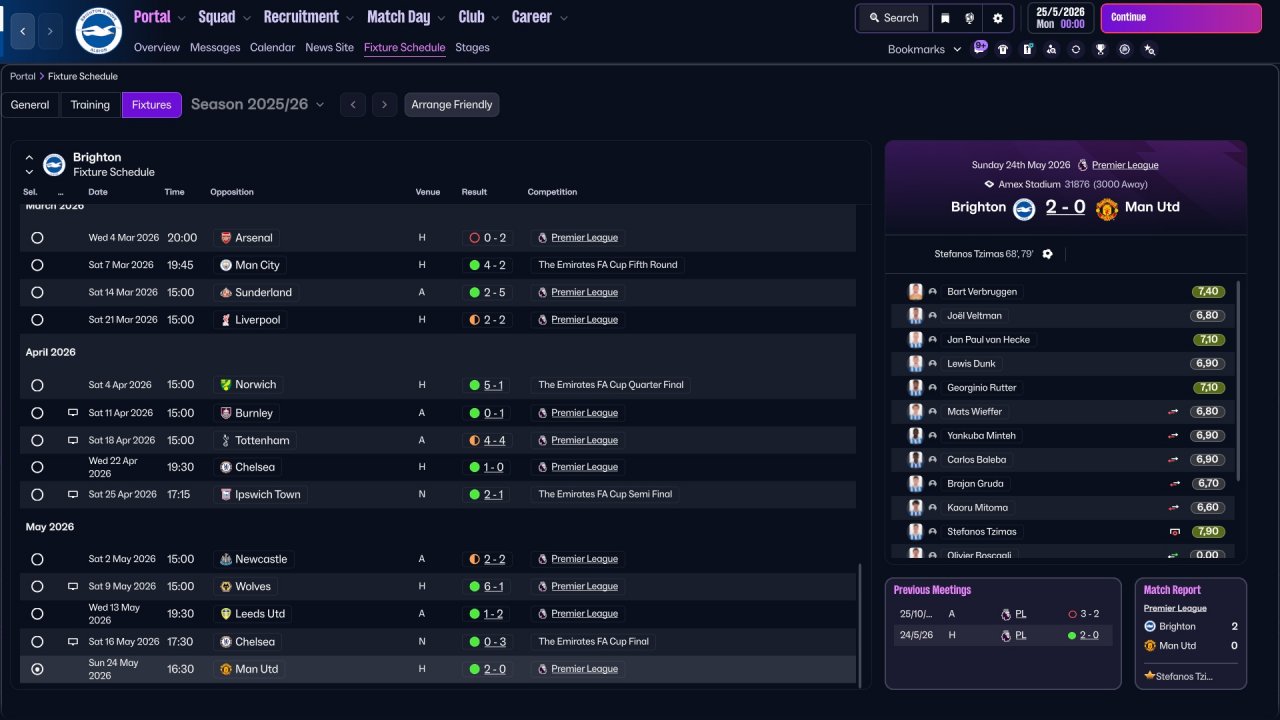Click Kaoru Mitoma's 6,60 rating badge

(x=1208, y=508)
